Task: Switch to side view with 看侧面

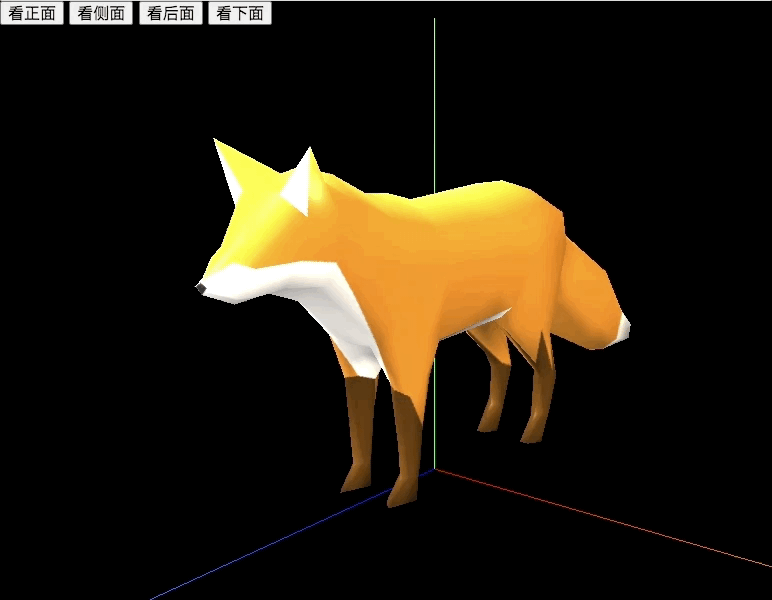Action: click(101, 13)
